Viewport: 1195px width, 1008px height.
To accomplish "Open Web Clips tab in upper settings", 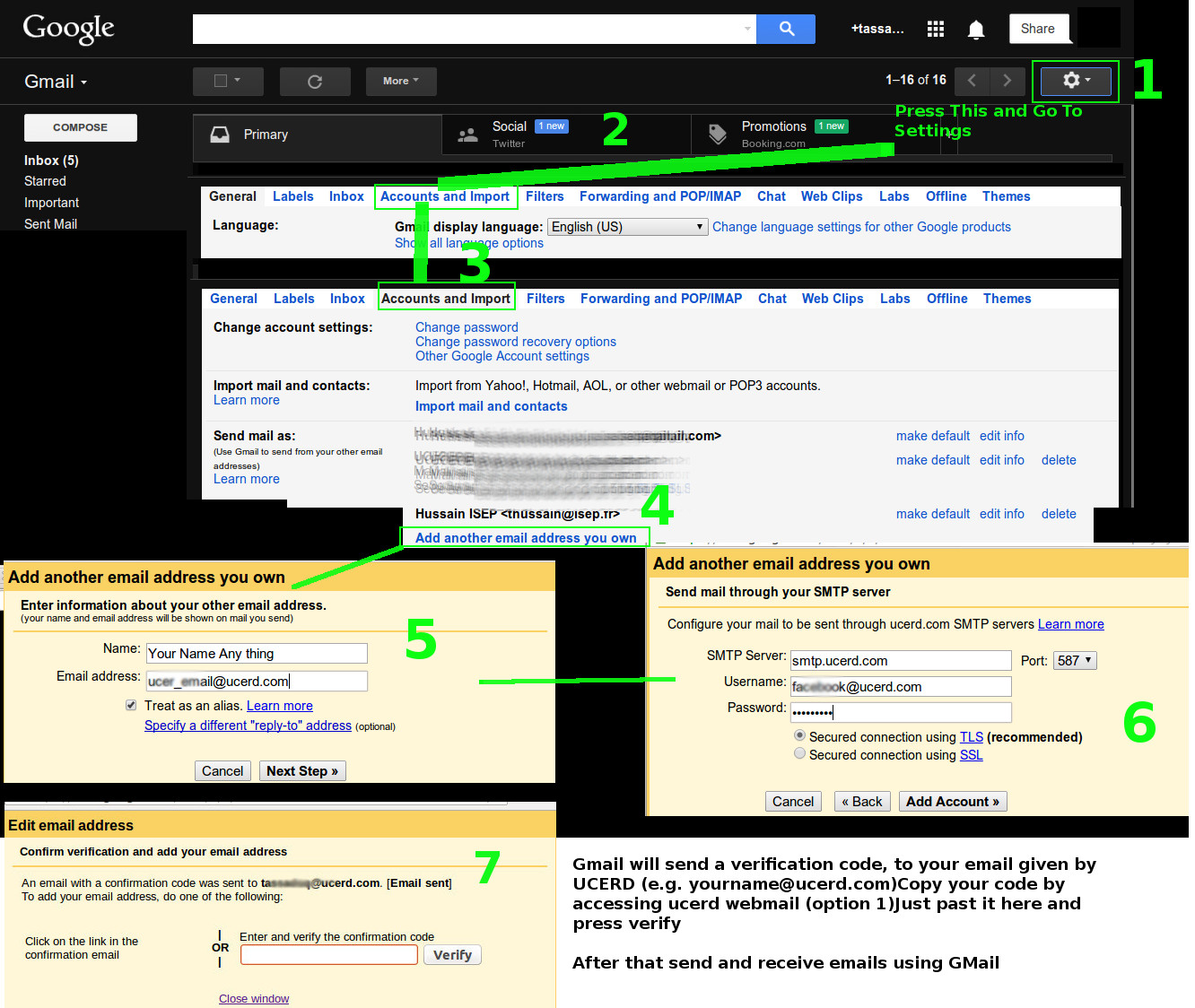I will point(832,196).
